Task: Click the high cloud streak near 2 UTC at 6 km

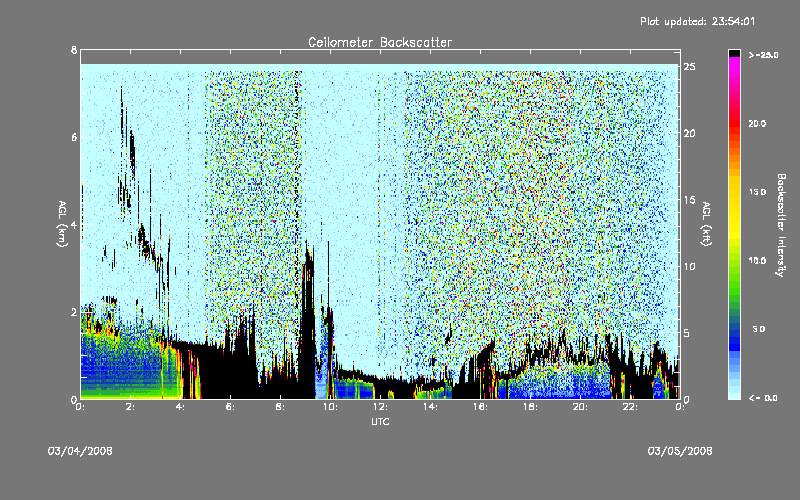Action: point(132,151)
